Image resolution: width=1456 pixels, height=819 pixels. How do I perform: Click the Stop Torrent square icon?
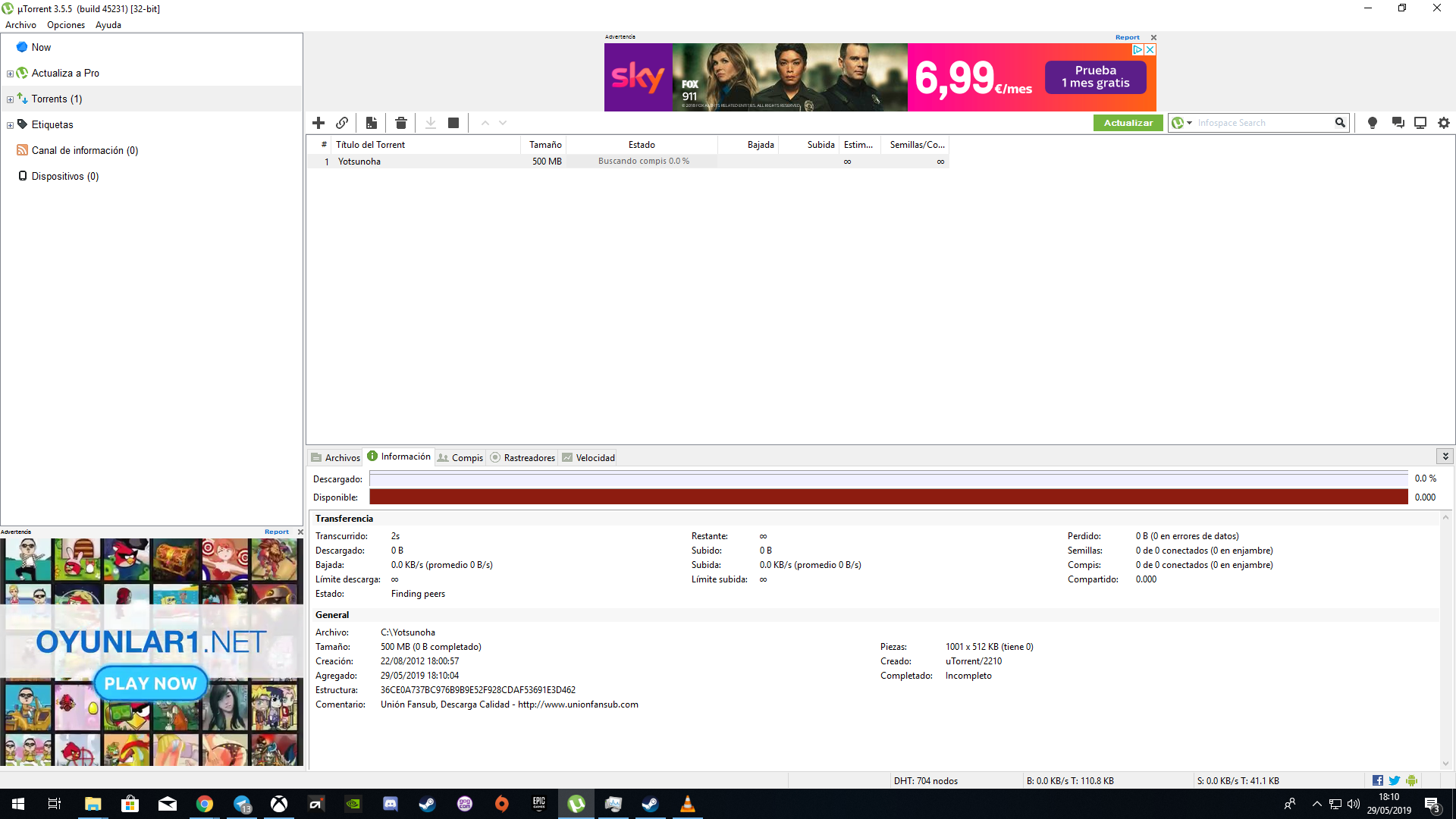coord(453,123)
